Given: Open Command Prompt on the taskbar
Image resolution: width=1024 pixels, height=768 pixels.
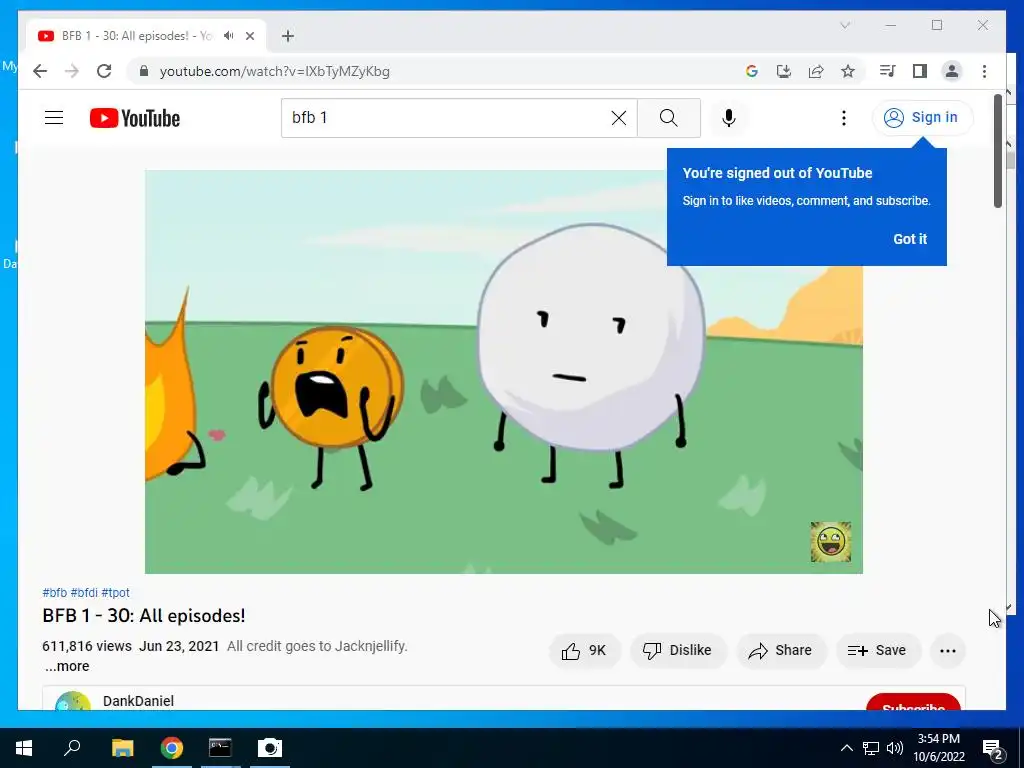Looking at the screenshot, I should tap(220, 748).
